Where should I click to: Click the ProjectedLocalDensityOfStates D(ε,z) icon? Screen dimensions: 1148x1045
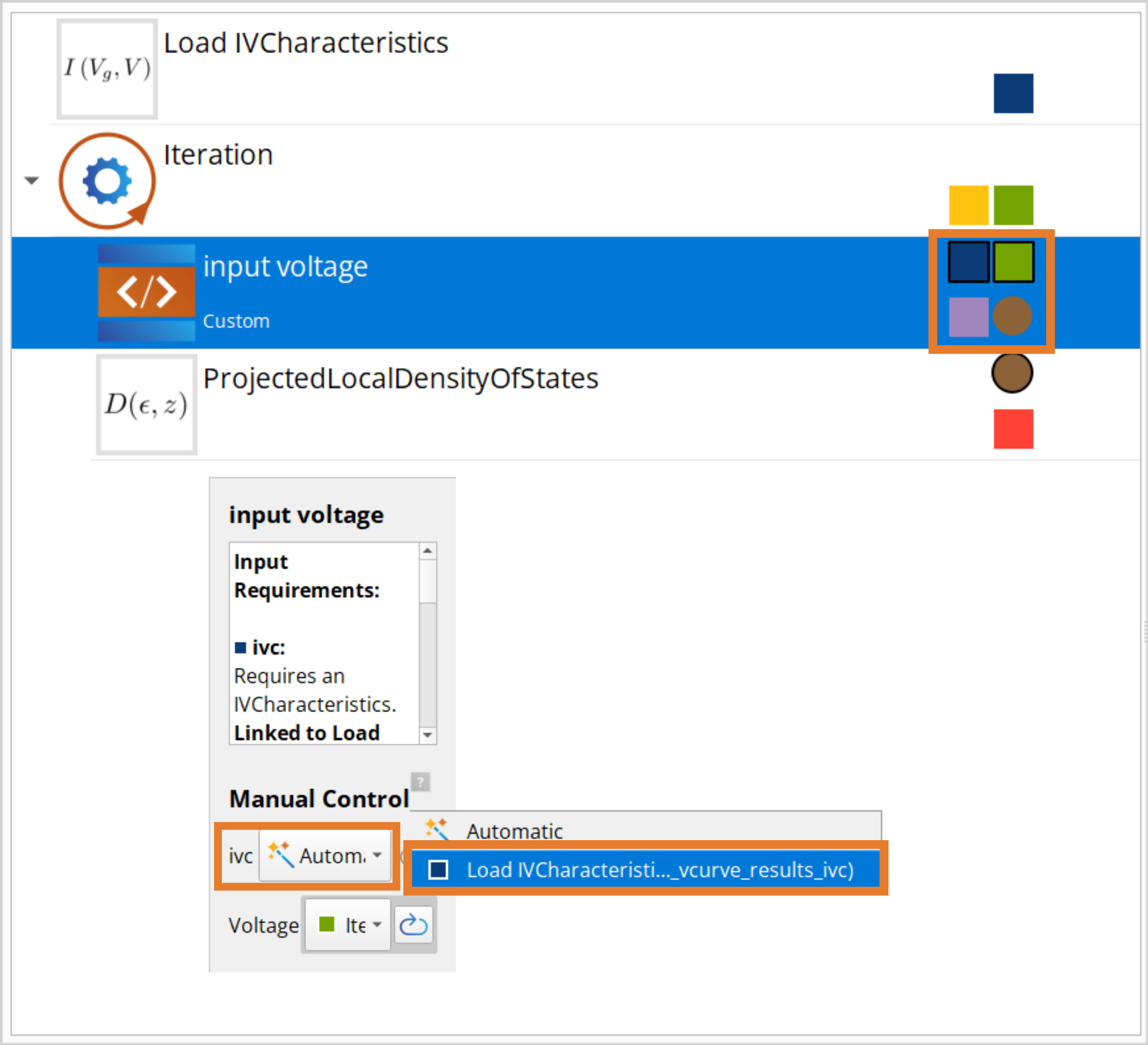(146, 405)
